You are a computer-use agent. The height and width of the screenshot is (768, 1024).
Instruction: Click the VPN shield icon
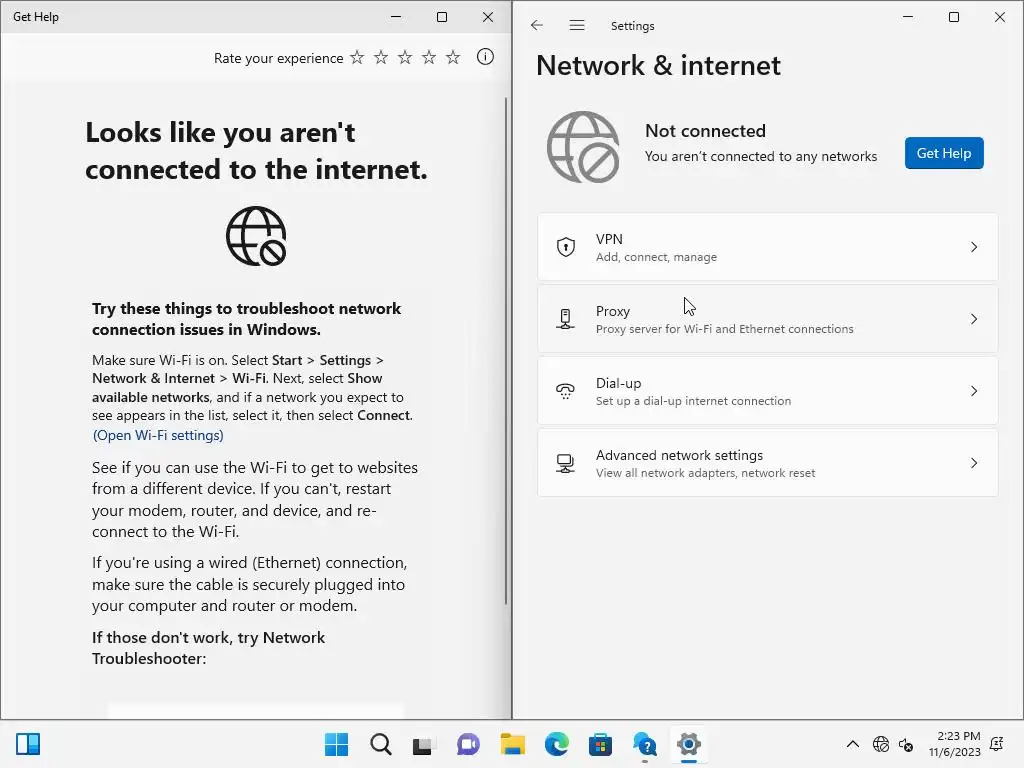point(566,247)
